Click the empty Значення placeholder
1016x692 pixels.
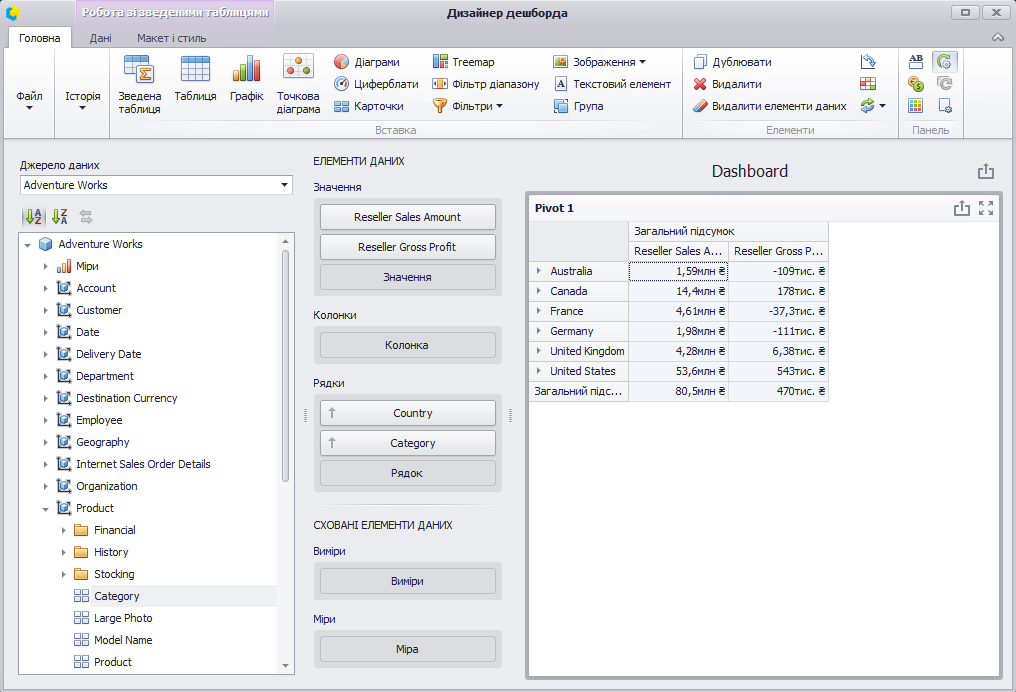pos(408,277)
